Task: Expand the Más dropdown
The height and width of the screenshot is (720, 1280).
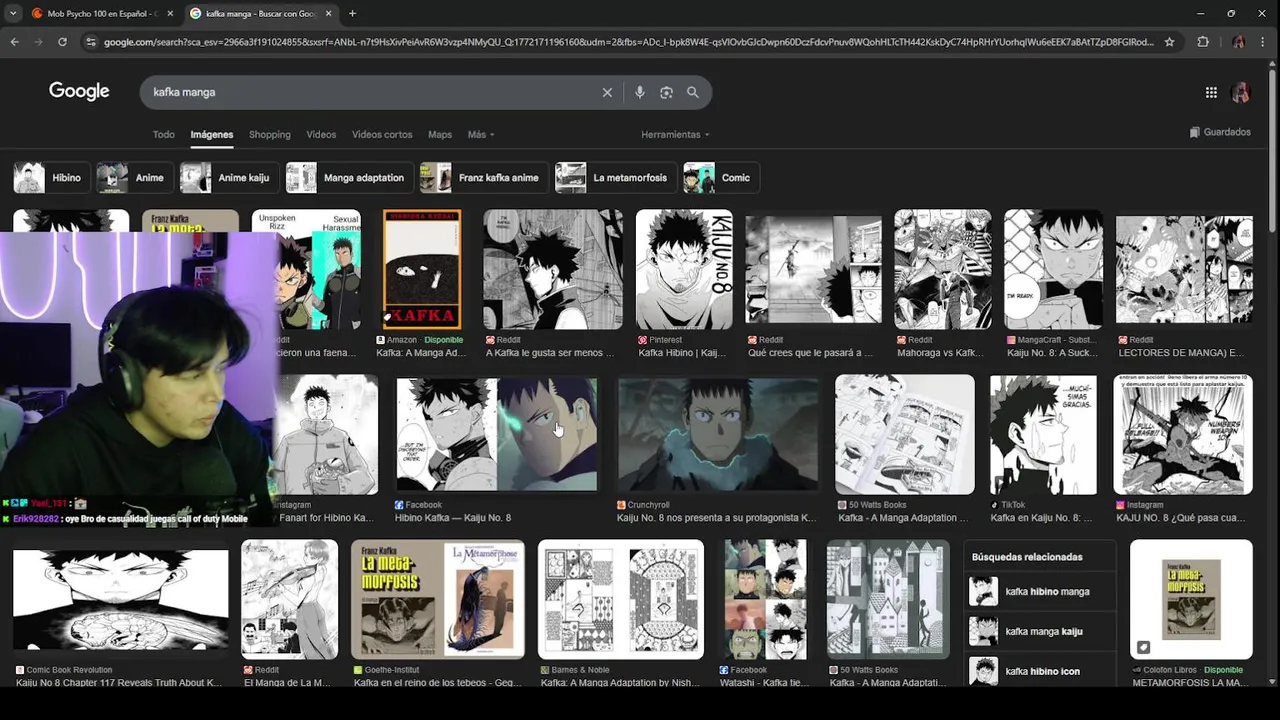Action: click(481, 134)
